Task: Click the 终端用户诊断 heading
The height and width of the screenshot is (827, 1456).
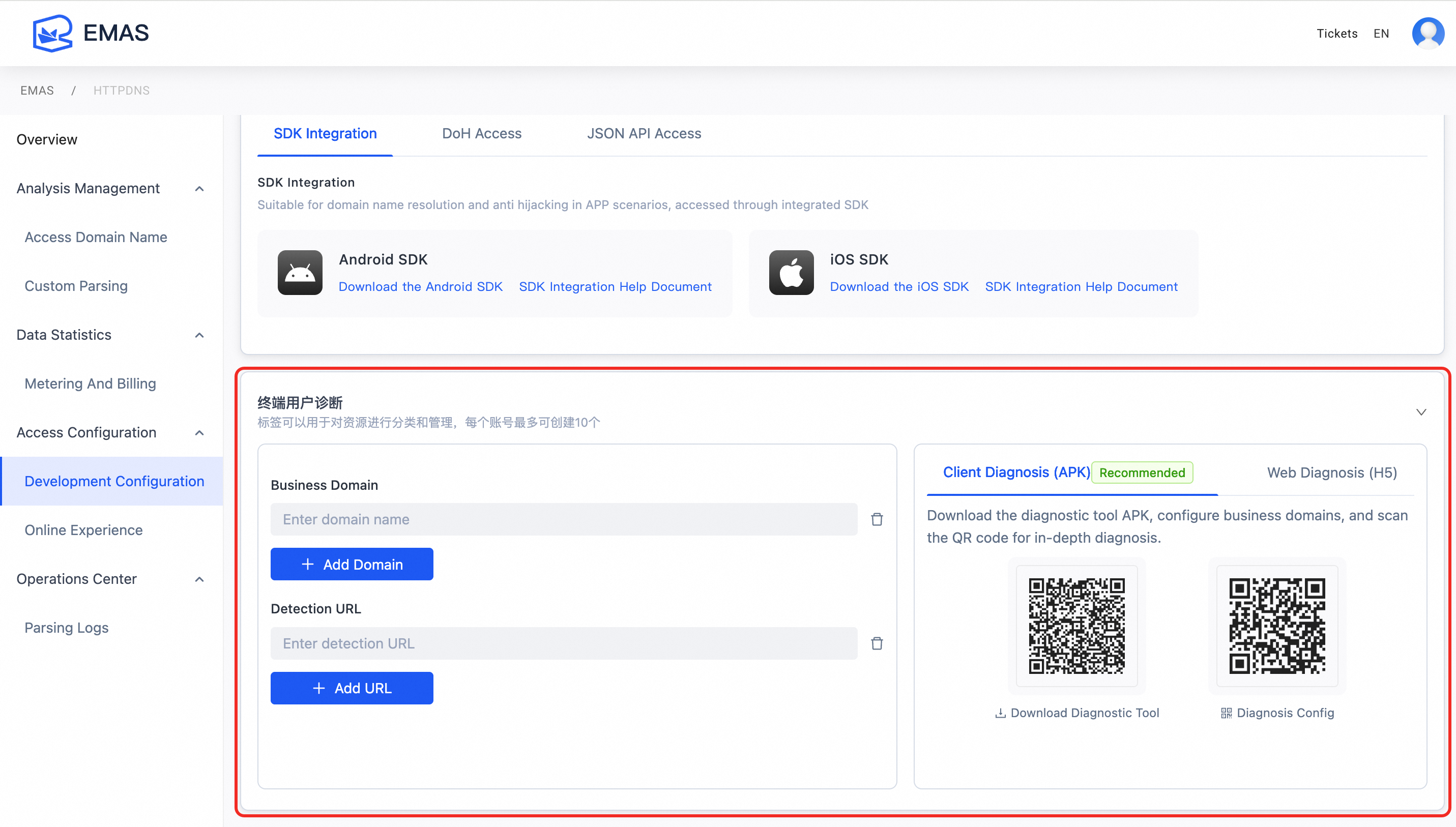Action: (300, 403)
